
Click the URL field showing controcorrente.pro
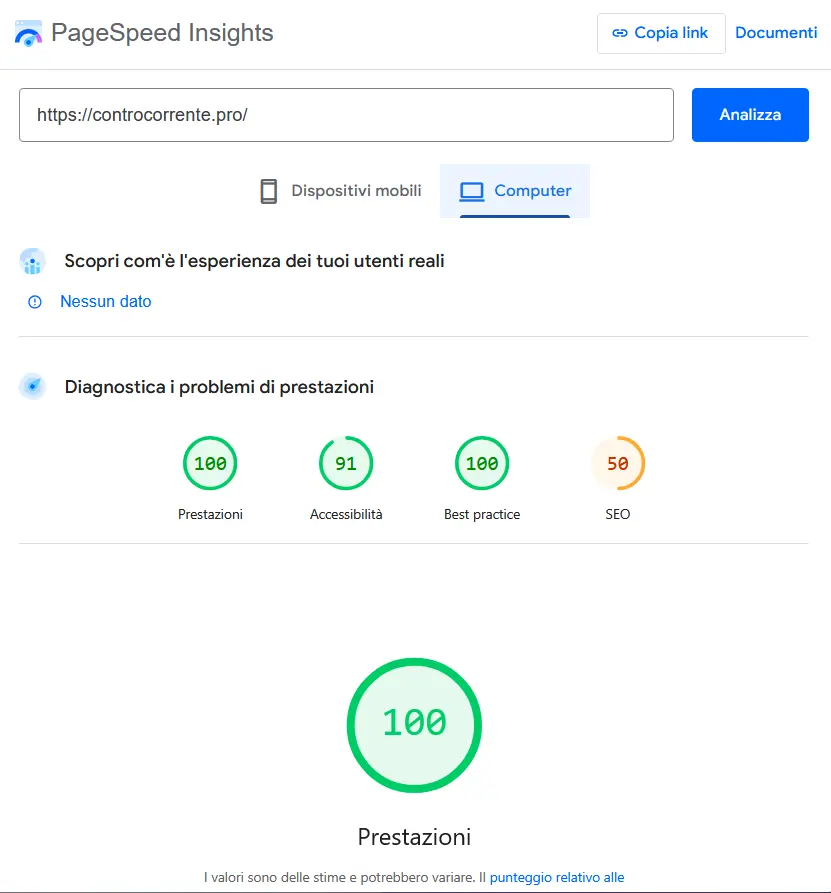[346, 115]
